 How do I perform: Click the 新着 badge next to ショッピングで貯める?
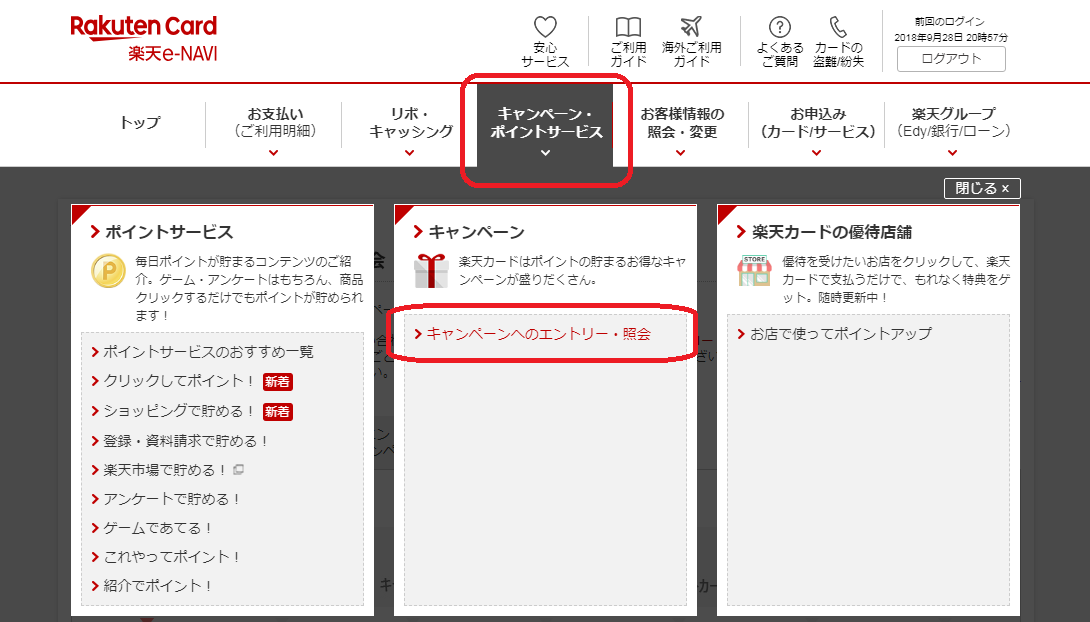[277, 411]
